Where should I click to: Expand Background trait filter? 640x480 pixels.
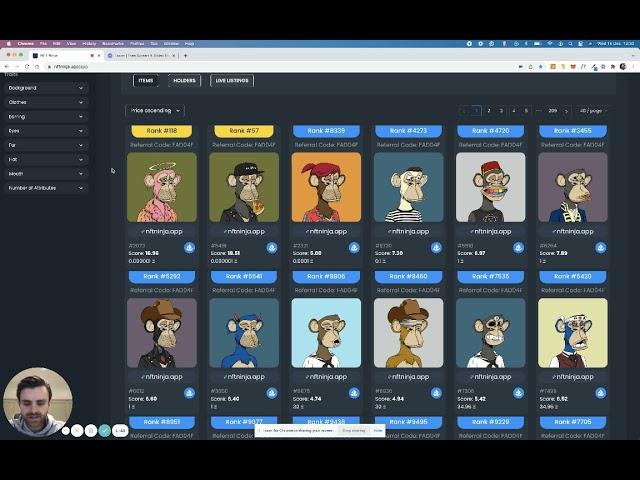tap(46, 88)
